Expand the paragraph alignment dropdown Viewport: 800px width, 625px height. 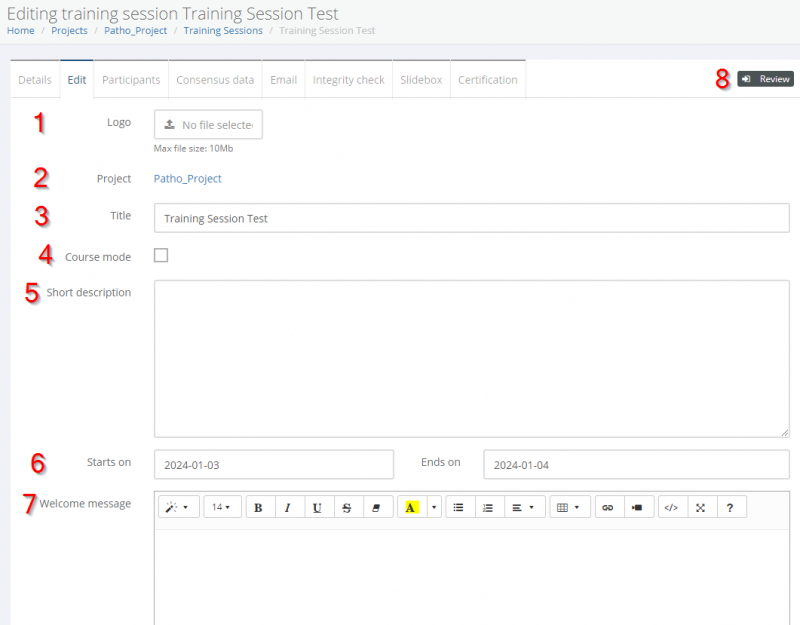524,507
